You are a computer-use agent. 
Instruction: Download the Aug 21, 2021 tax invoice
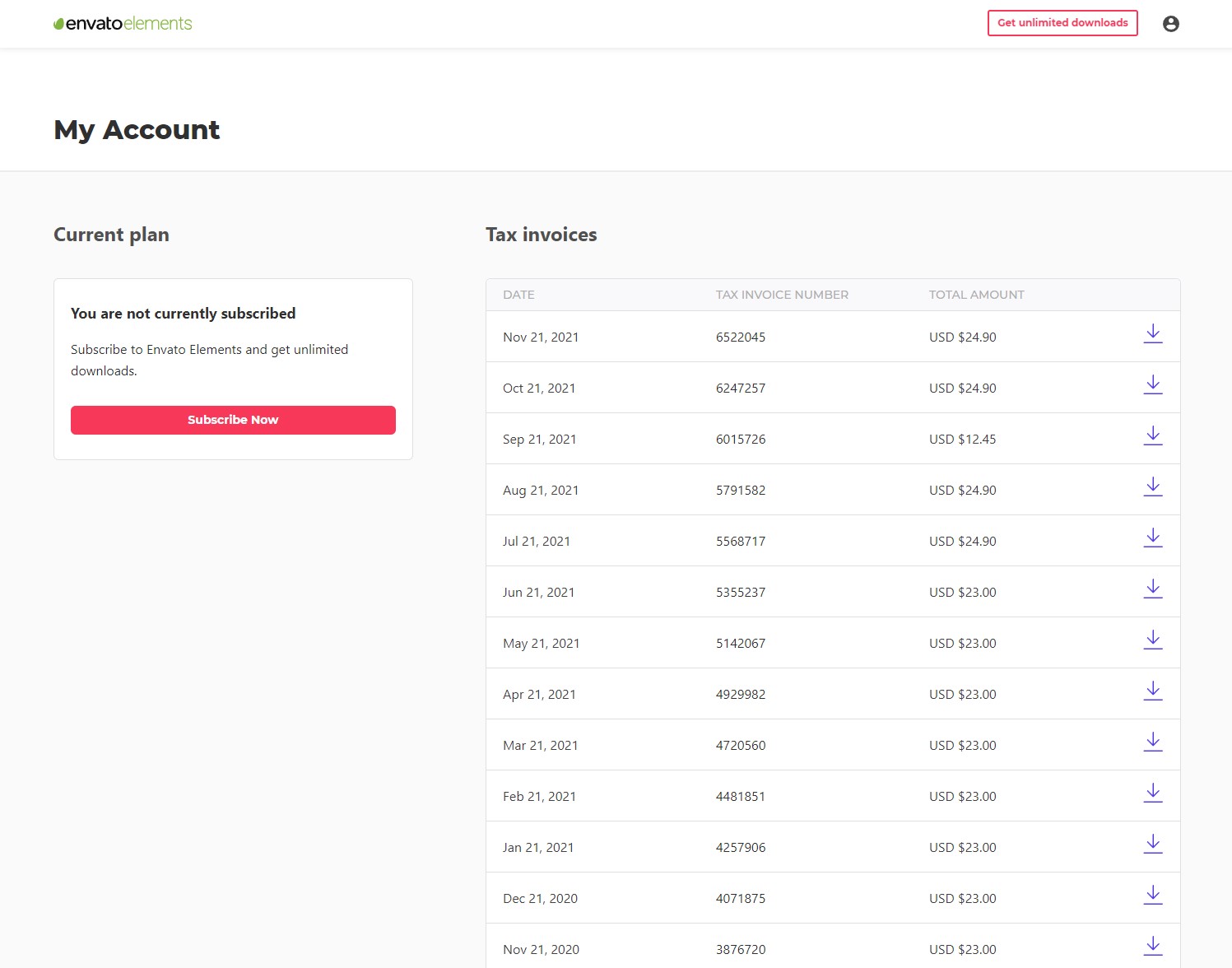pos(1153,488)
